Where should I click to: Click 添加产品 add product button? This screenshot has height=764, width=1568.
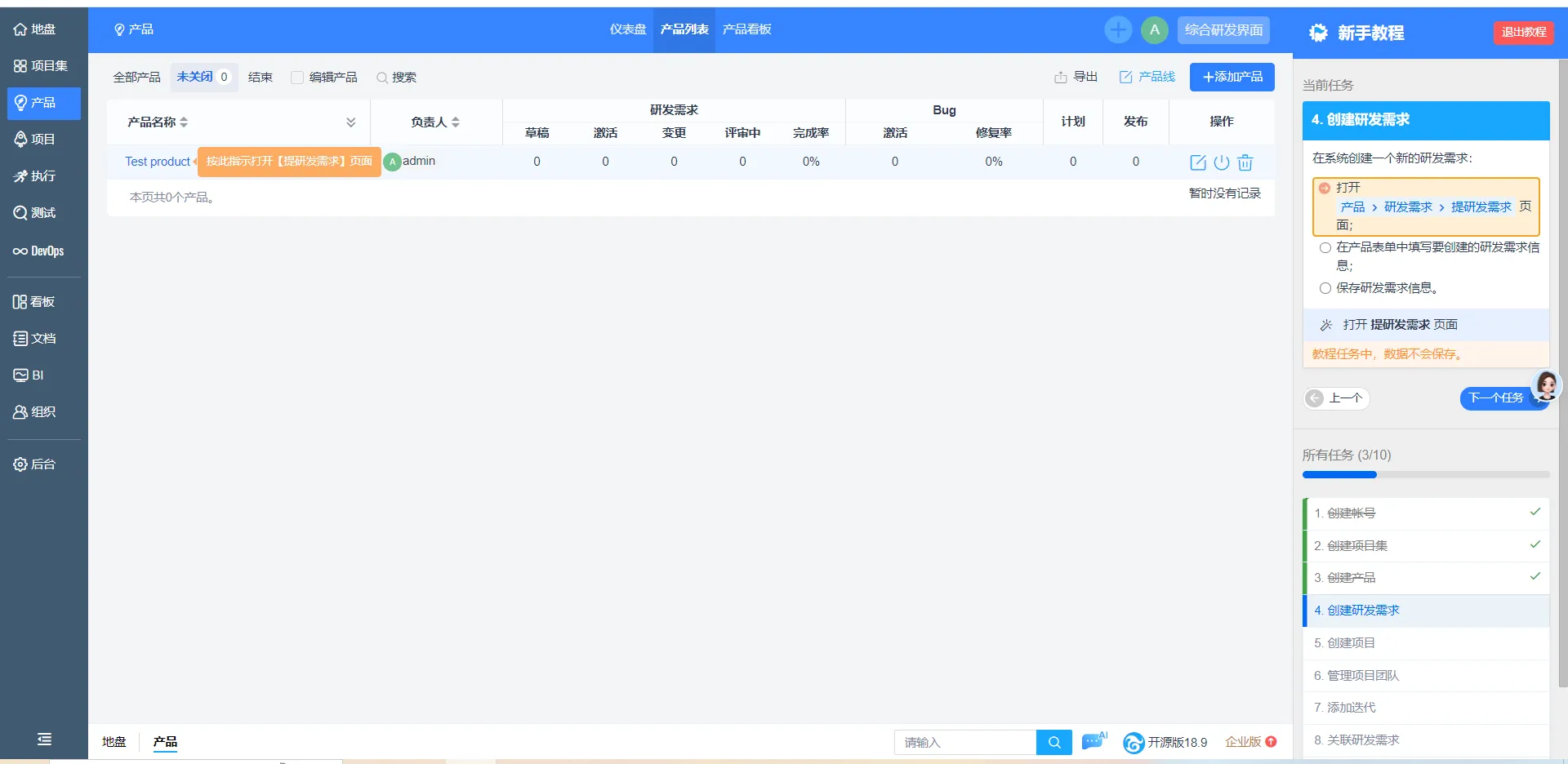pos(1232,77)
